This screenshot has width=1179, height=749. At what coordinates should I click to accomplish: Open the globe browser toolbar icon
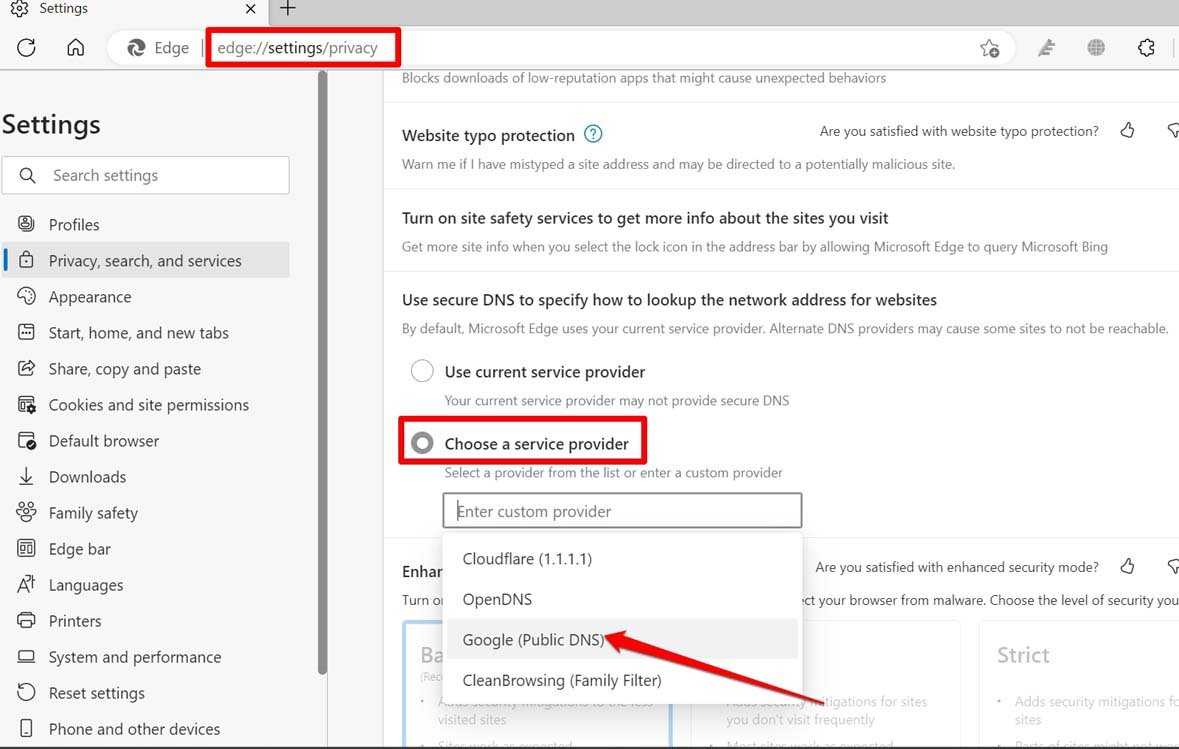(x=1096, y=47)
